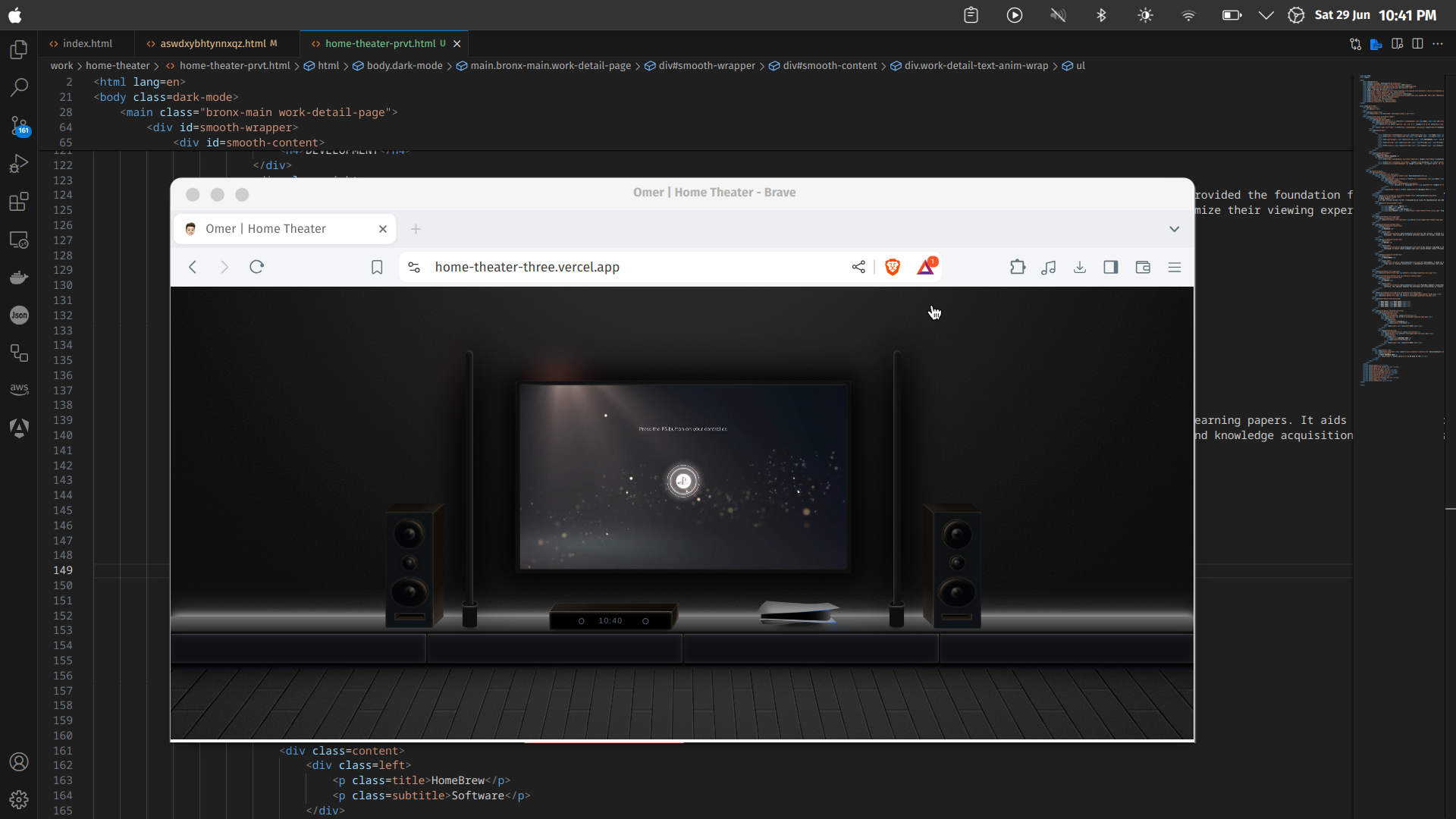This screenshot has width=1456, height=819.
Task: Click the Brave Shields lion icon
Action: pyautogui.click(x=893, y=267)
